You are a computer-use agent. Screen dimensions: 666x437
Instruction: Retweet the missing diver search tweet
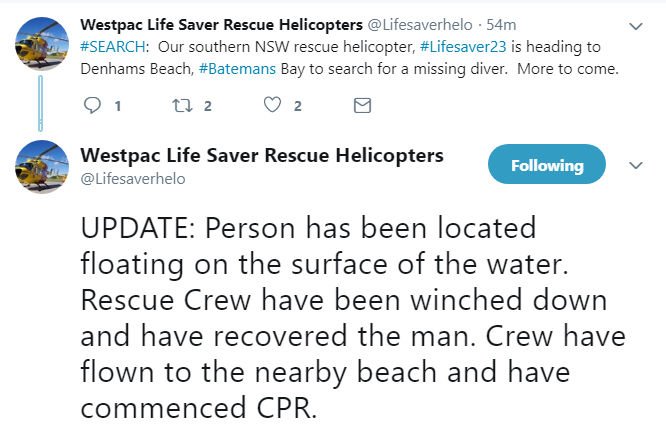(x=183, y=105)
